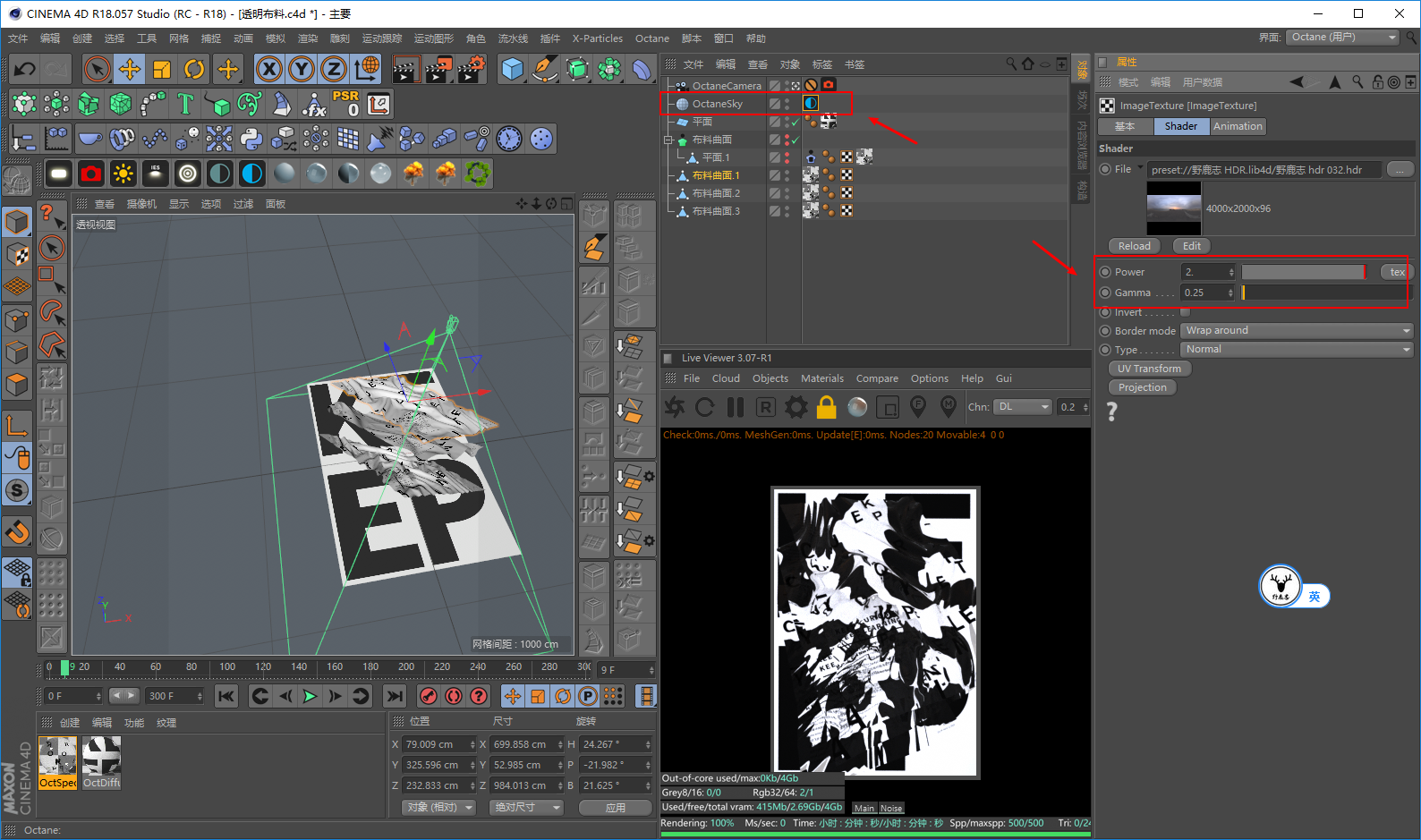
Task: Expand the Chn DL channel dropdown
Action: (1023, 407)
